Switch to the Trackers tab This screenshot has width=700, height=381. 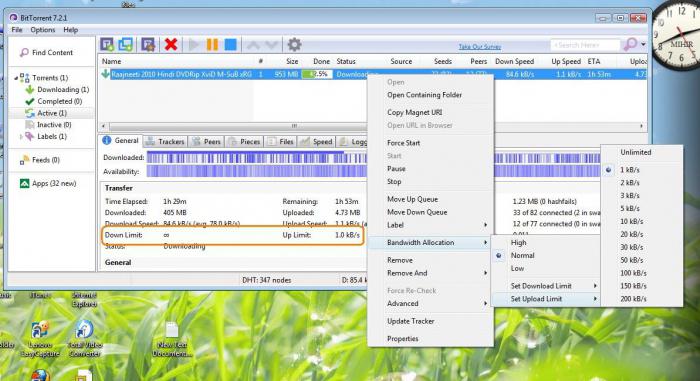pos(165,142)
